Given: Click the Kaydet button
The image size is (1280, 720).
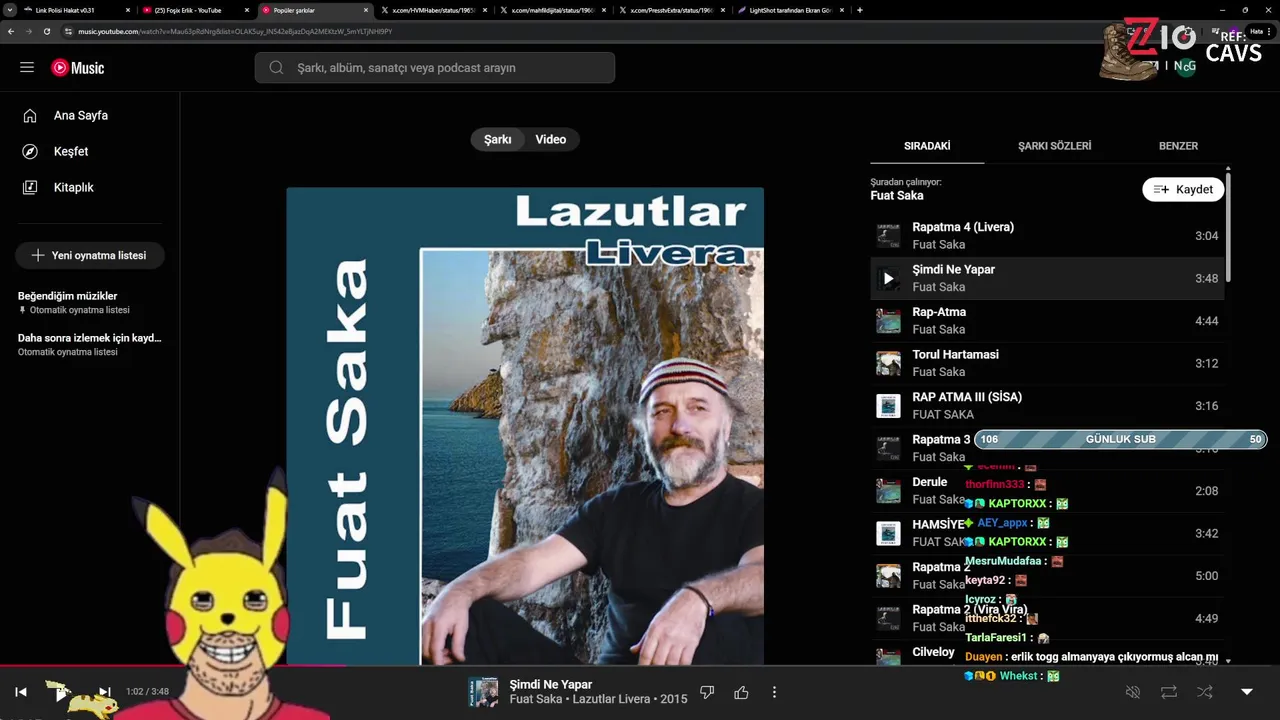Looking at the screenshot, I should point(1183,189).
